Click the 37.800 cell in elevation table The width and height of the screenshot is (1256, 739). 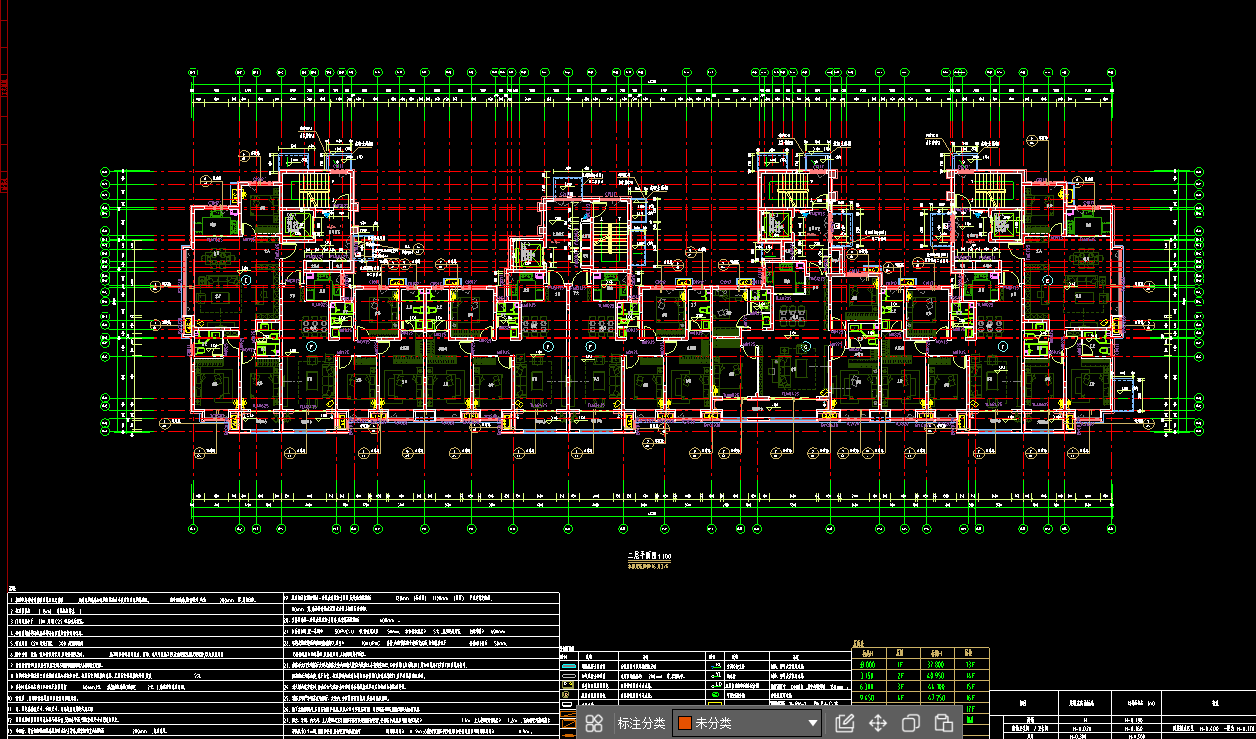pyautogui.click(x=936, y=663)
